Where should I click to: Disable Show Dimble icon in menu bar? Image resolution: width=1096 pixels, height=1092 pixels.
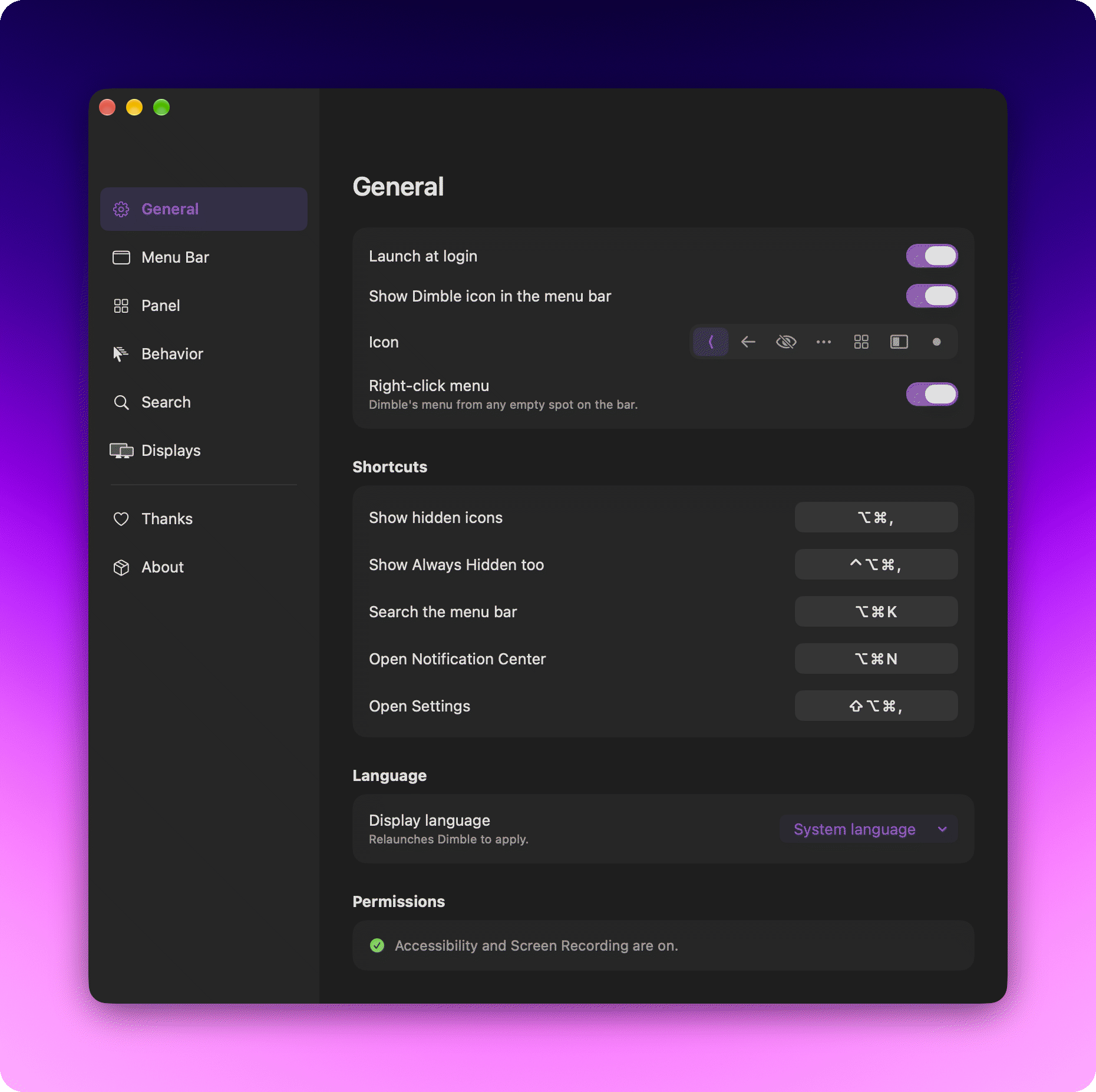[x=932, y=296]
